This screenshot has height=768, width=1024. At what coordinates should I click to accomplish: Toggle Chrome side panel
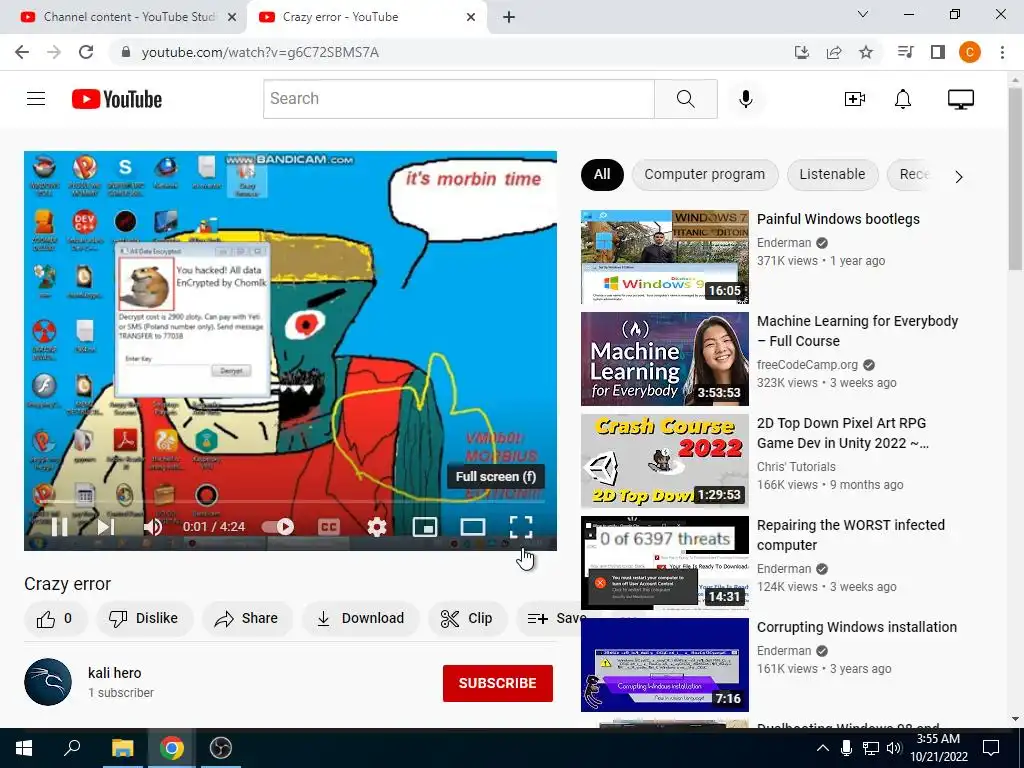938,52
